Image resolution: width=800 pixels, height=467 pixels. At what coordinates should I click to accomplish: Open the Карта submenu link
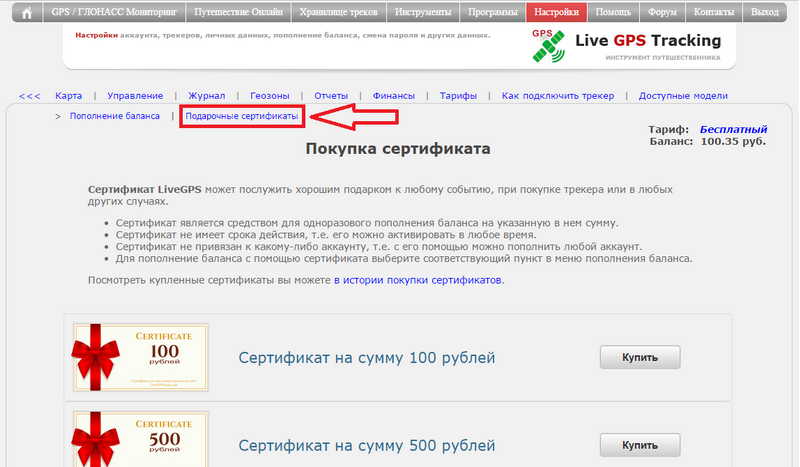[69, 96]
